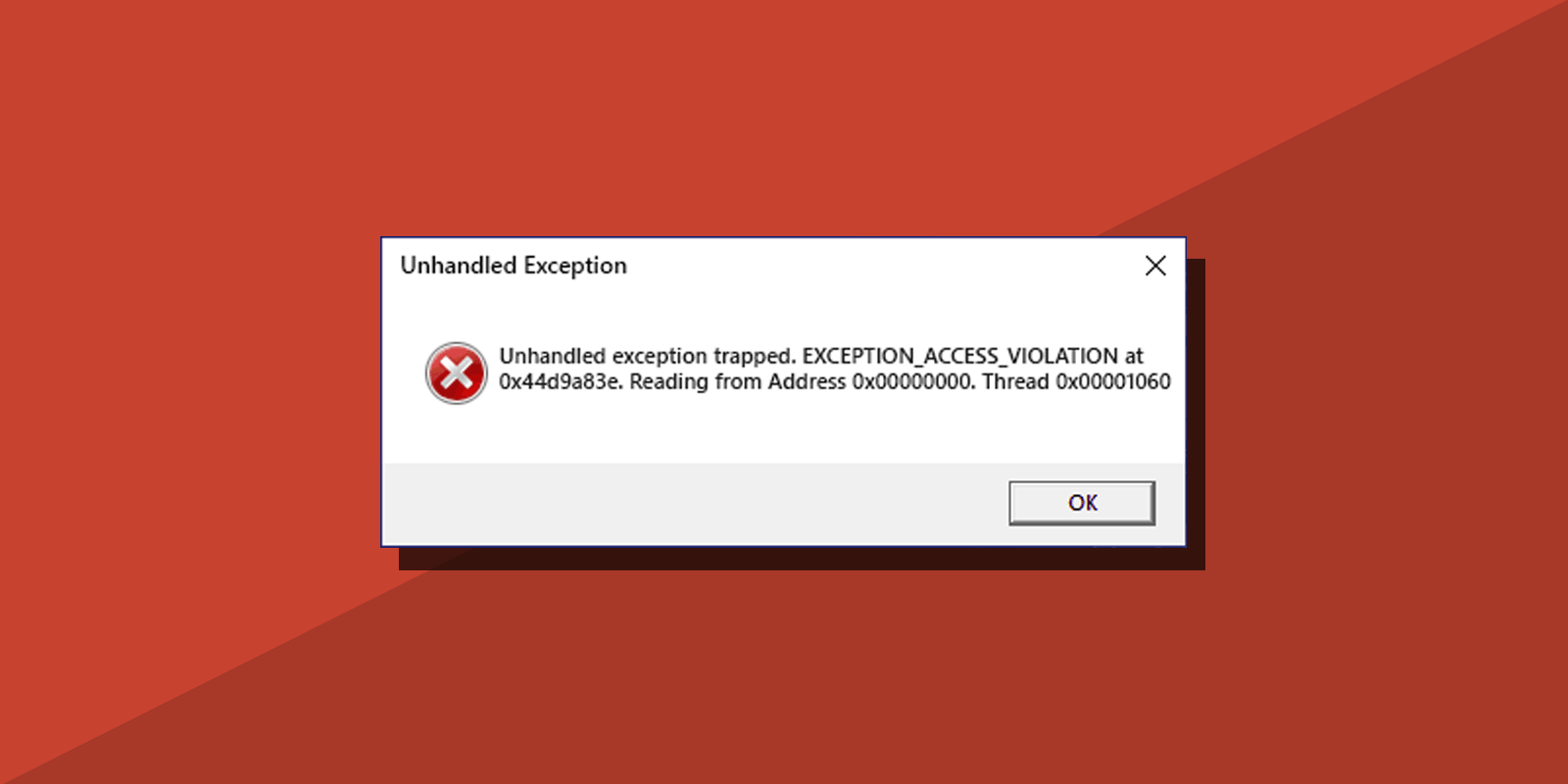Viewport: 1568px width, 784px height.
Task: Click the red error cross icon
Action: point(456,372)
